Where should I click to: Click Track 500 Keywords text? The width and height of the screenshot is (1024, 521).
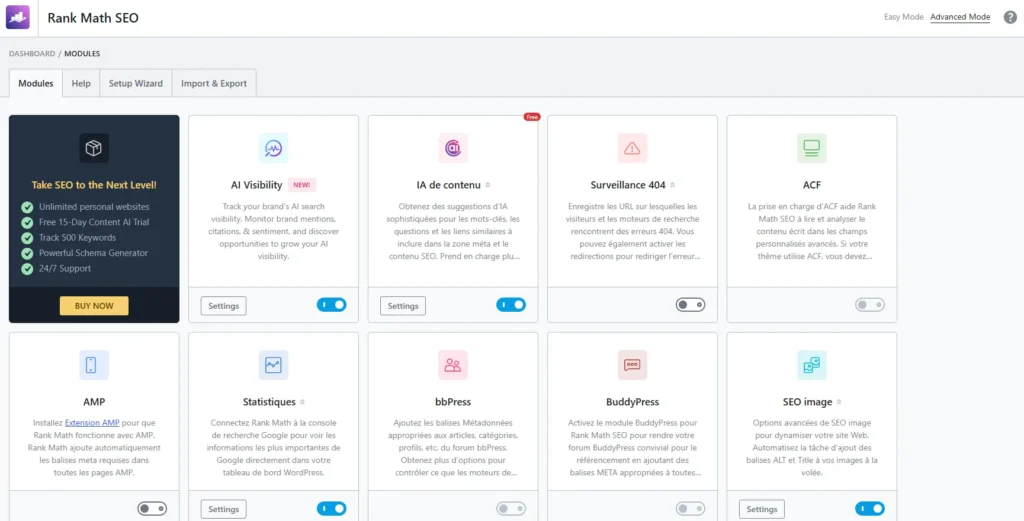tap(77, 238)
